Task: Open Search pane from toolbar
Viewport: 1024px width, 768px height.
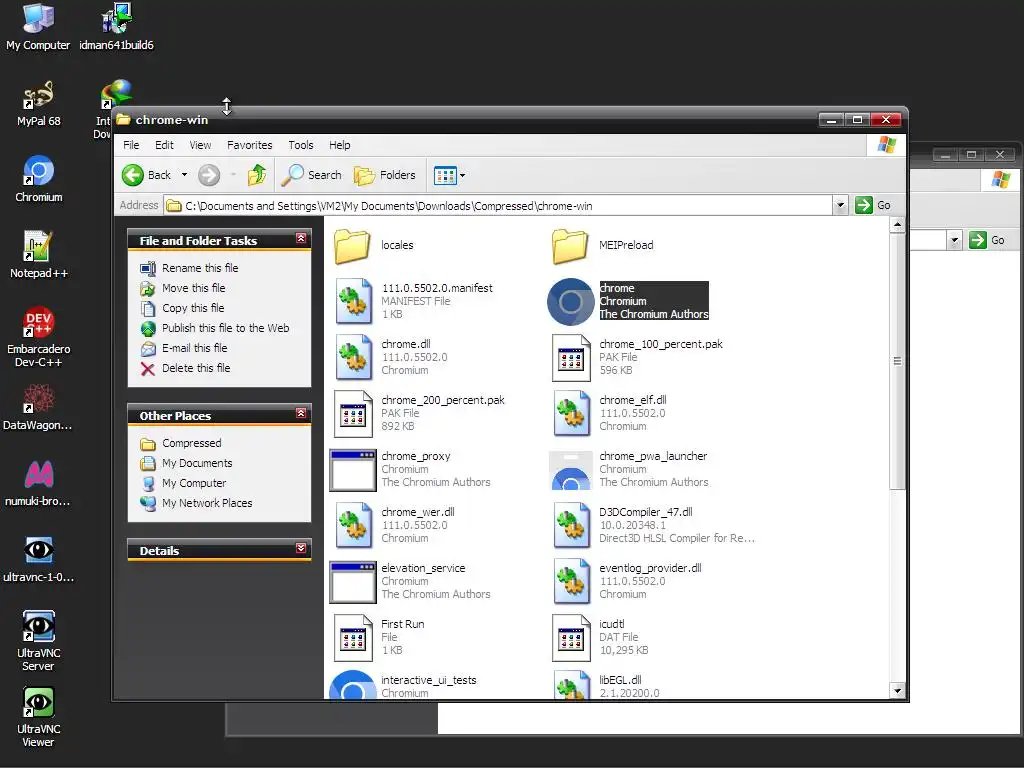Action: [312, 175]
